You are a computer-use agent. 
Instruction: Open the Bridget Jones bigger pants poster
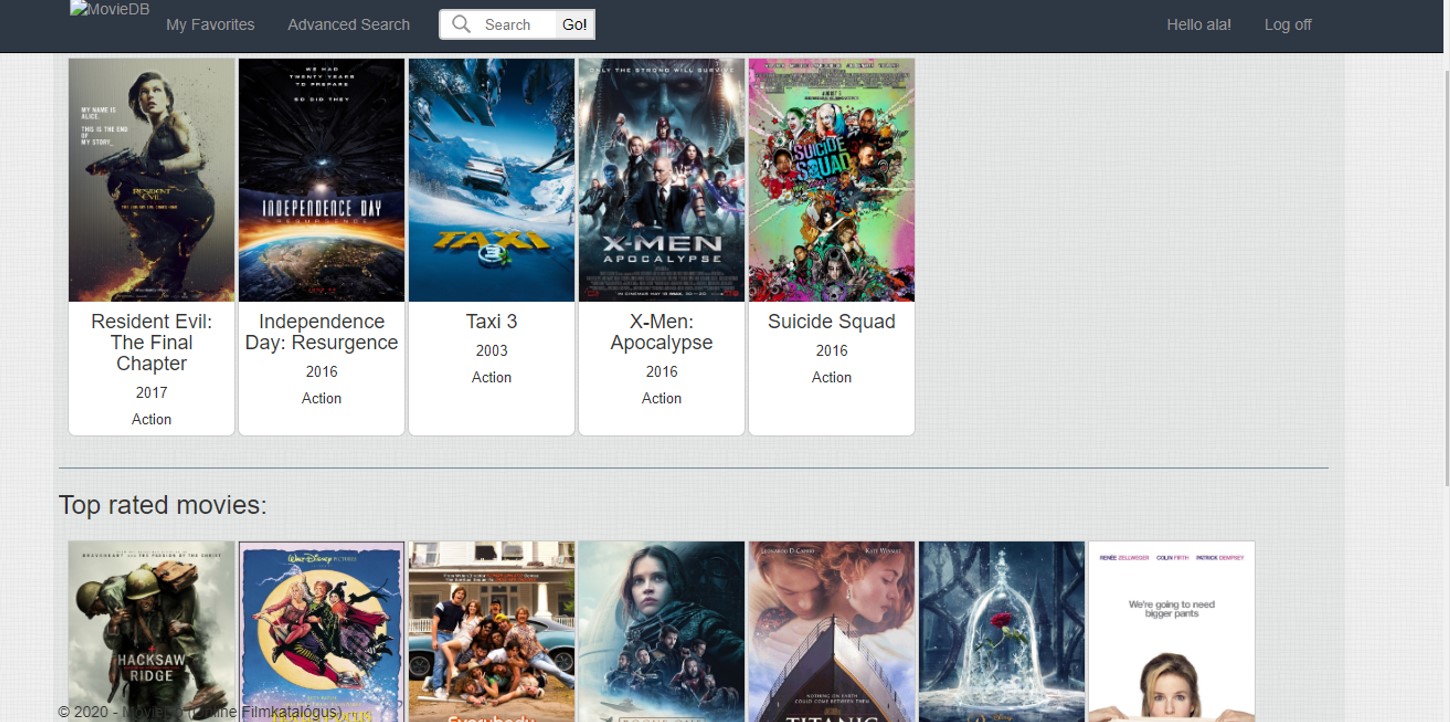coord(1172,632)
